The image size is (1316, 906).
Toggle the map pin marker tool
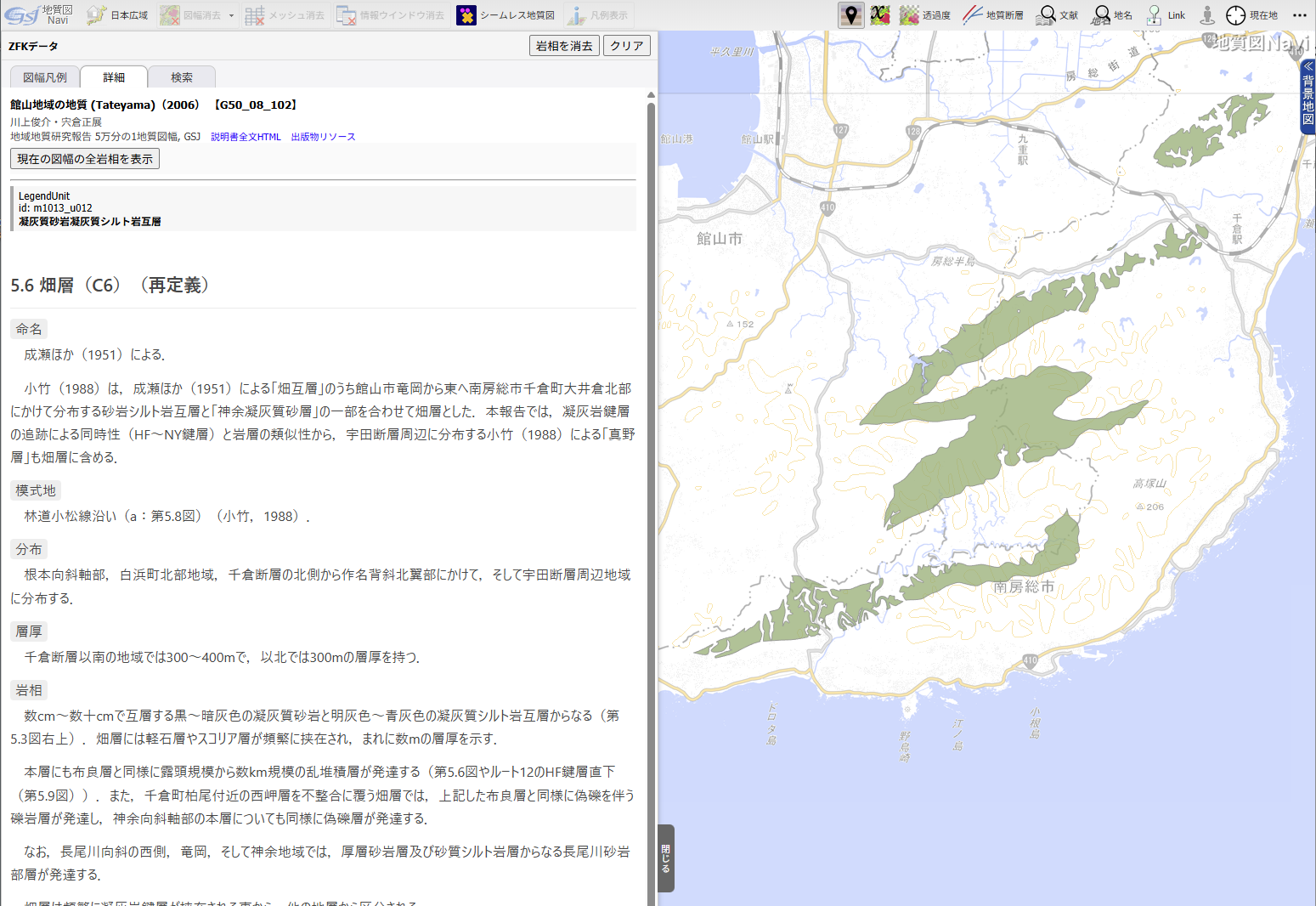(850, 15)
